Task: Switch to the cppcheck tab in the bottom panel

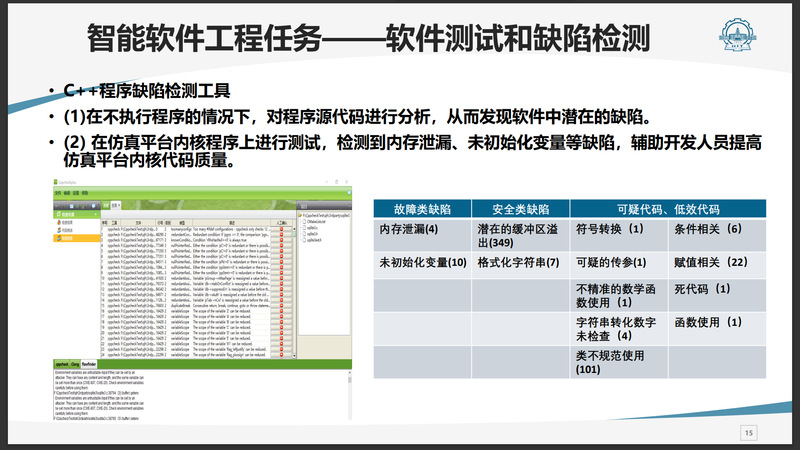Action: (x=62, y=364)
